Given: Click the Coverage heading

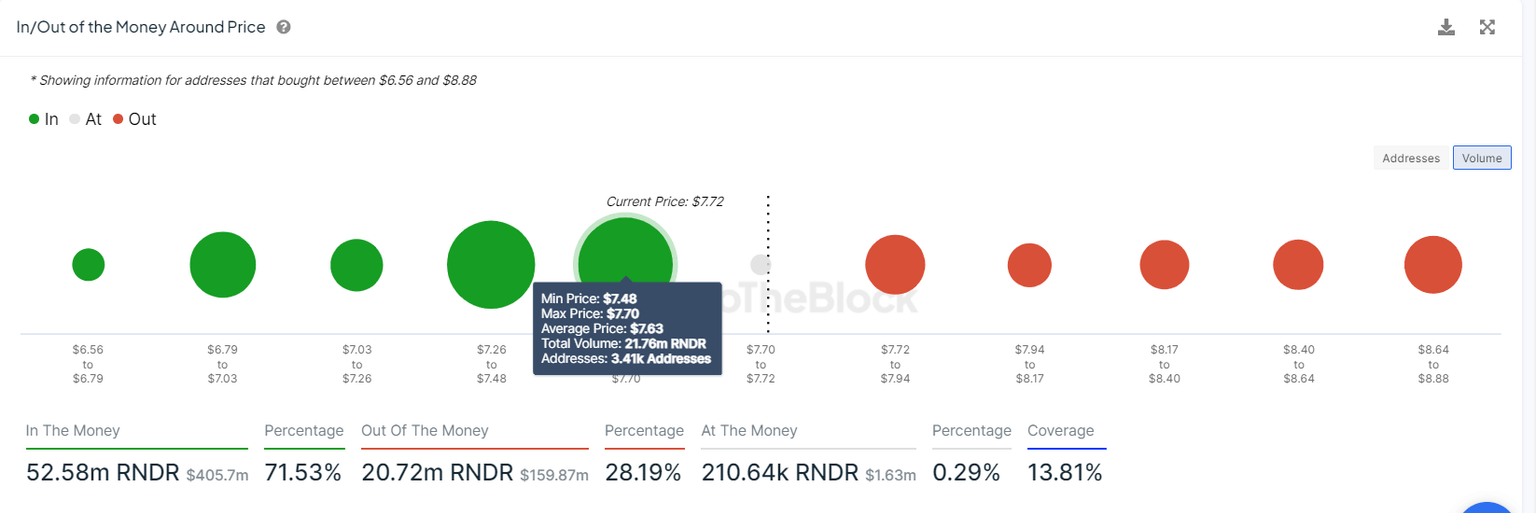Looking at the screenshot, I should 1060,431.
